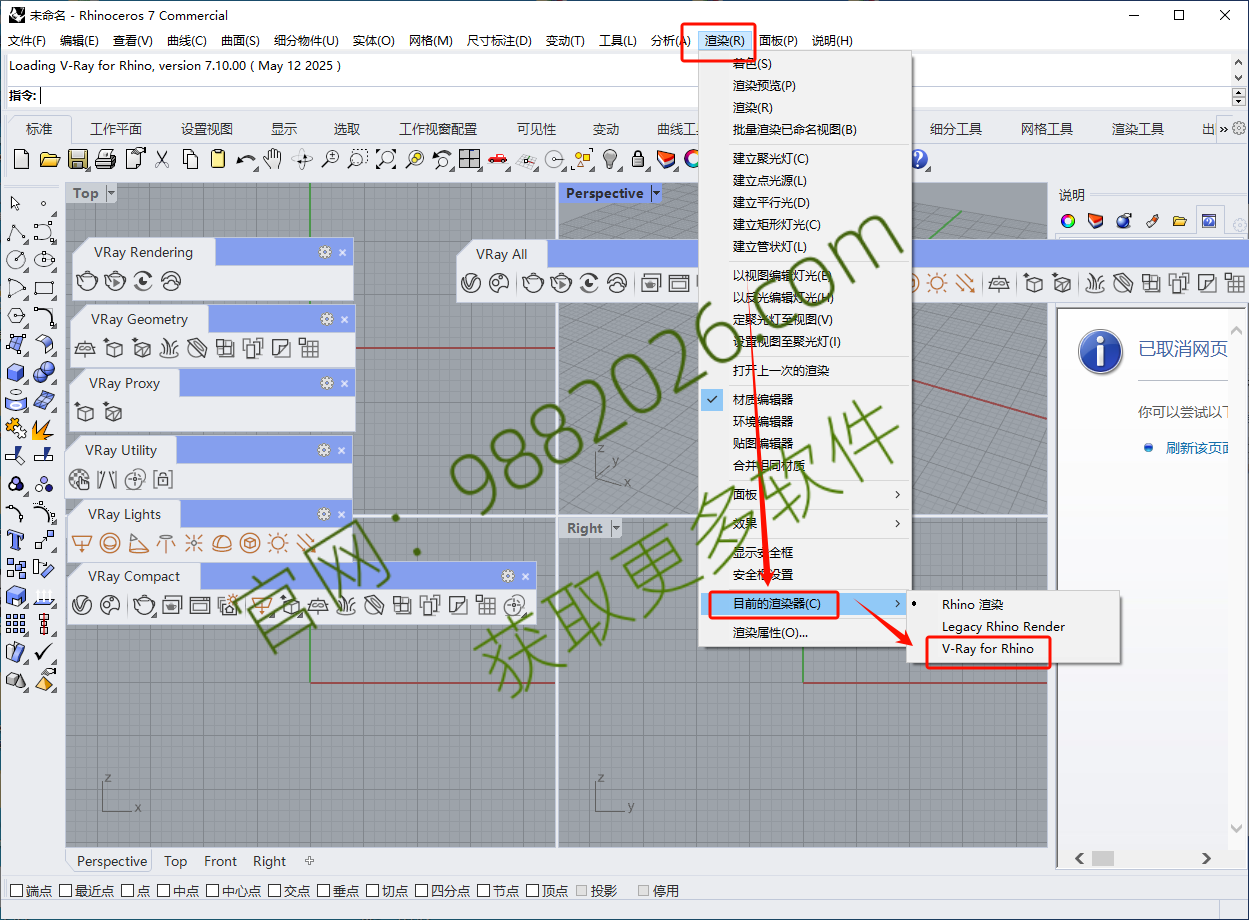Image resolution: width=1249 pixels, height=920 pixels.
Task: Switch to the 工作平面 toolbar tab
Action: coord(116,129)
